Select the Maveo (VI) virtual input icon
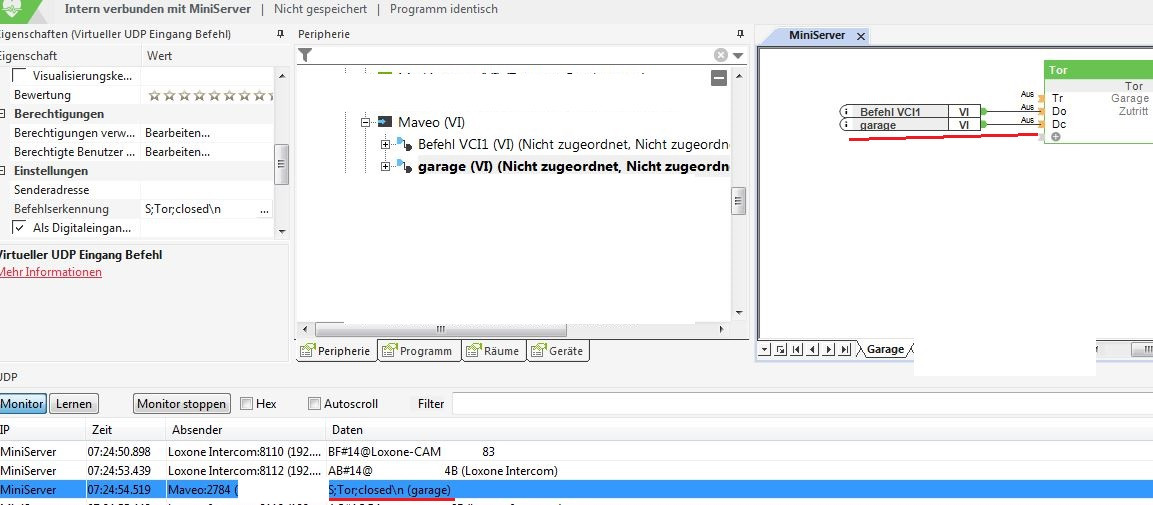Viewport: 1153px width, 505px height. 385,122
